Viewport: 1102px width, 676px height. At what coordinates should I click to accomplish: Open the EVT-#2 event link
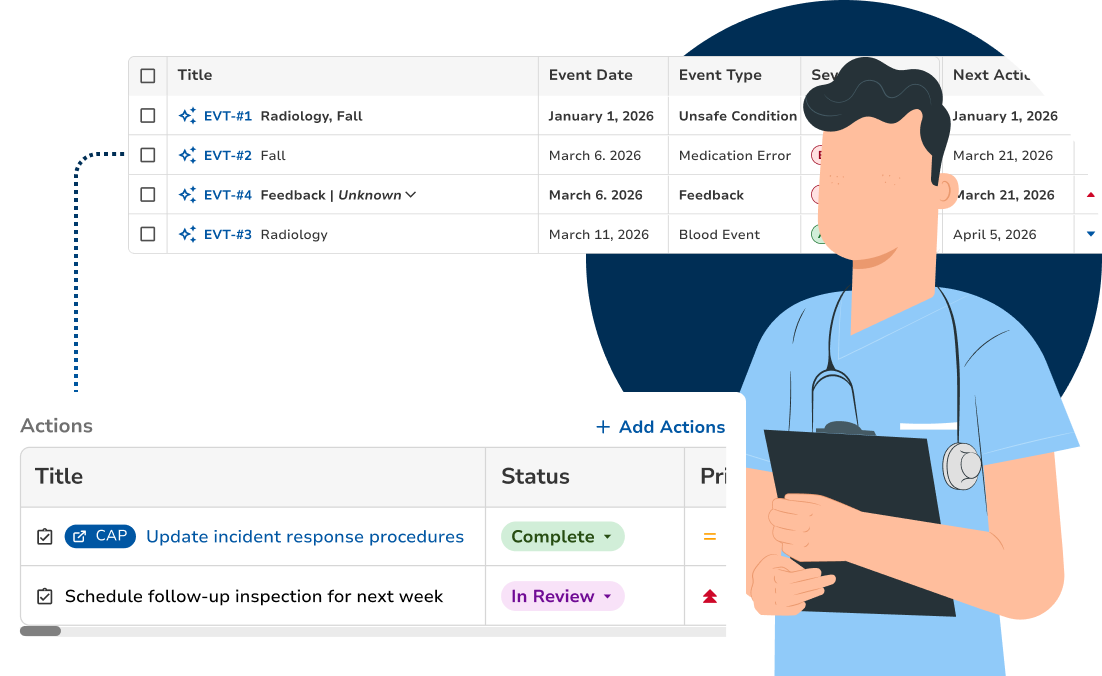228,155
